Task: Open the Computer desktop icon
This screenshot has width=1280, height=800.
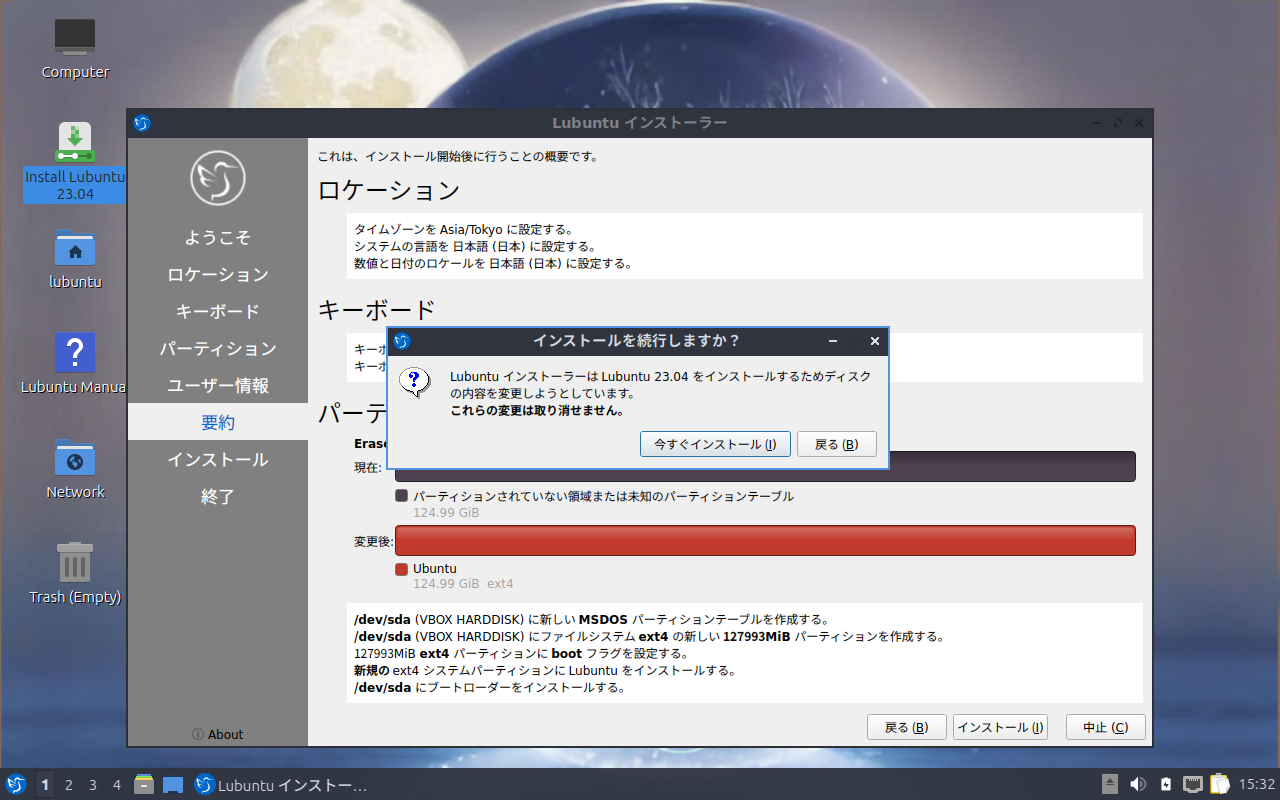Action: click(75, 48)
